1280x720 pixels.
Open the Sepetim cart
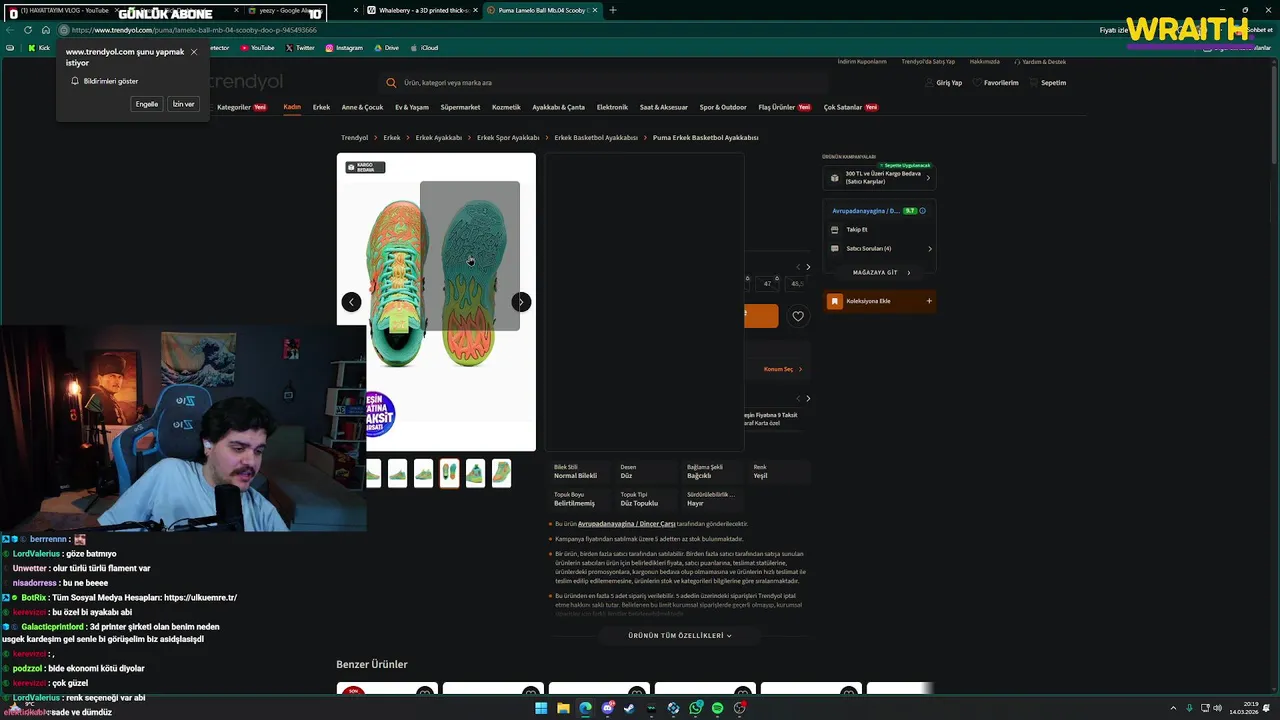tap(1048, 83)
